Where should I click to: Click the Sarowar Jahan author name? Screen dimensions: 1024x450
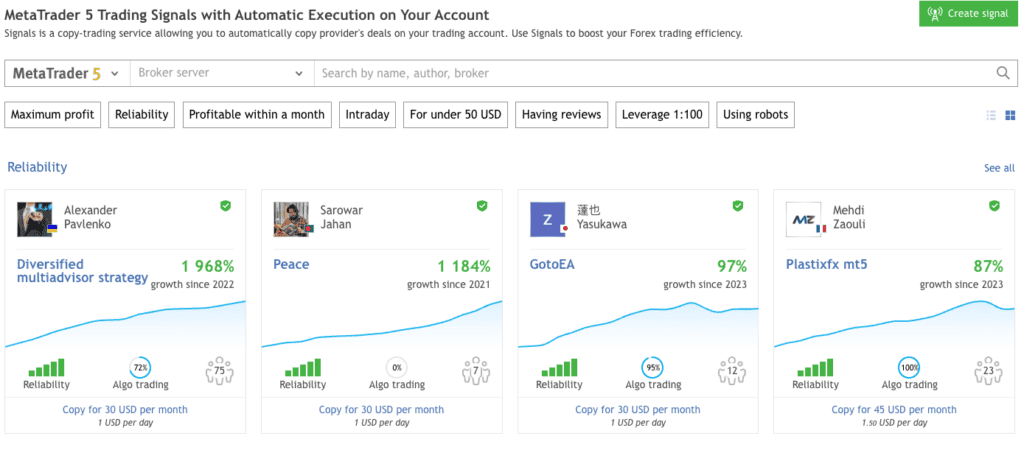click(x=341, y=217)
